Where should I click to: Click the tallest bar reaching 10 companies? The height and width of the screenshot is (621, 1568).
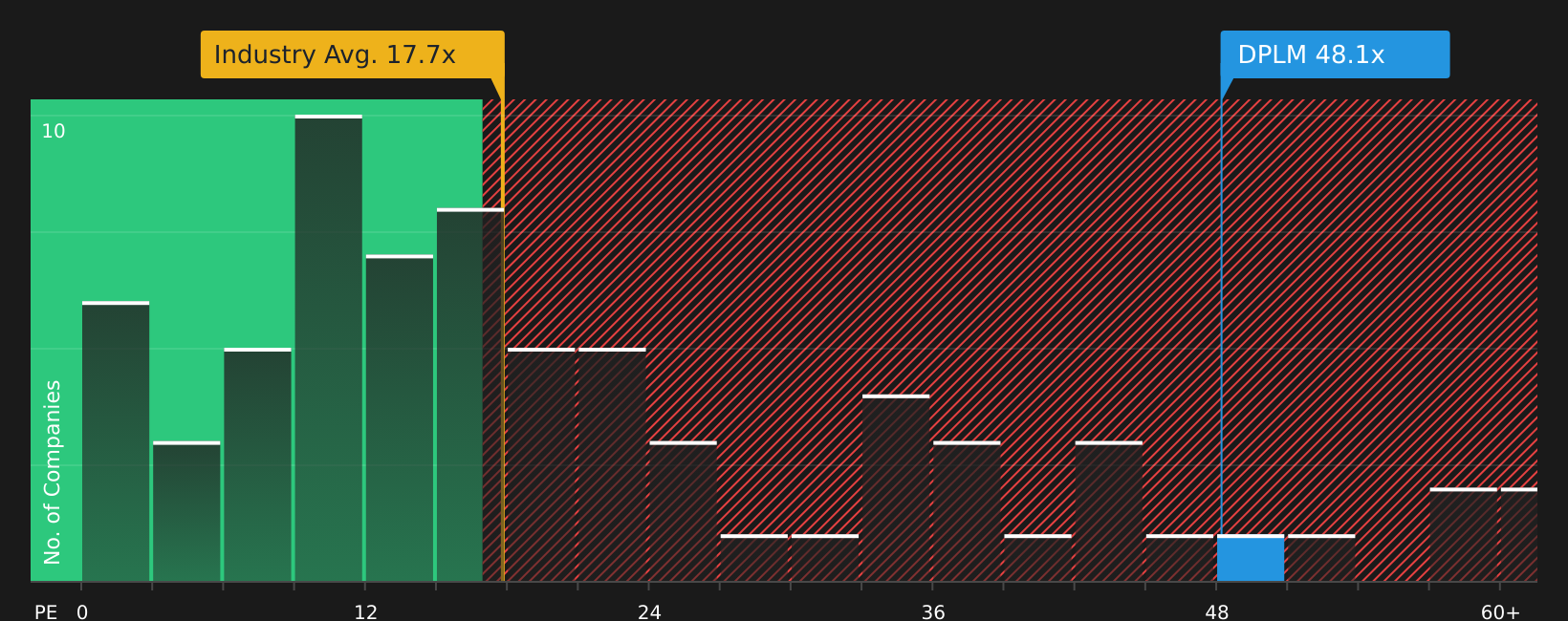[x=329, y=348]
